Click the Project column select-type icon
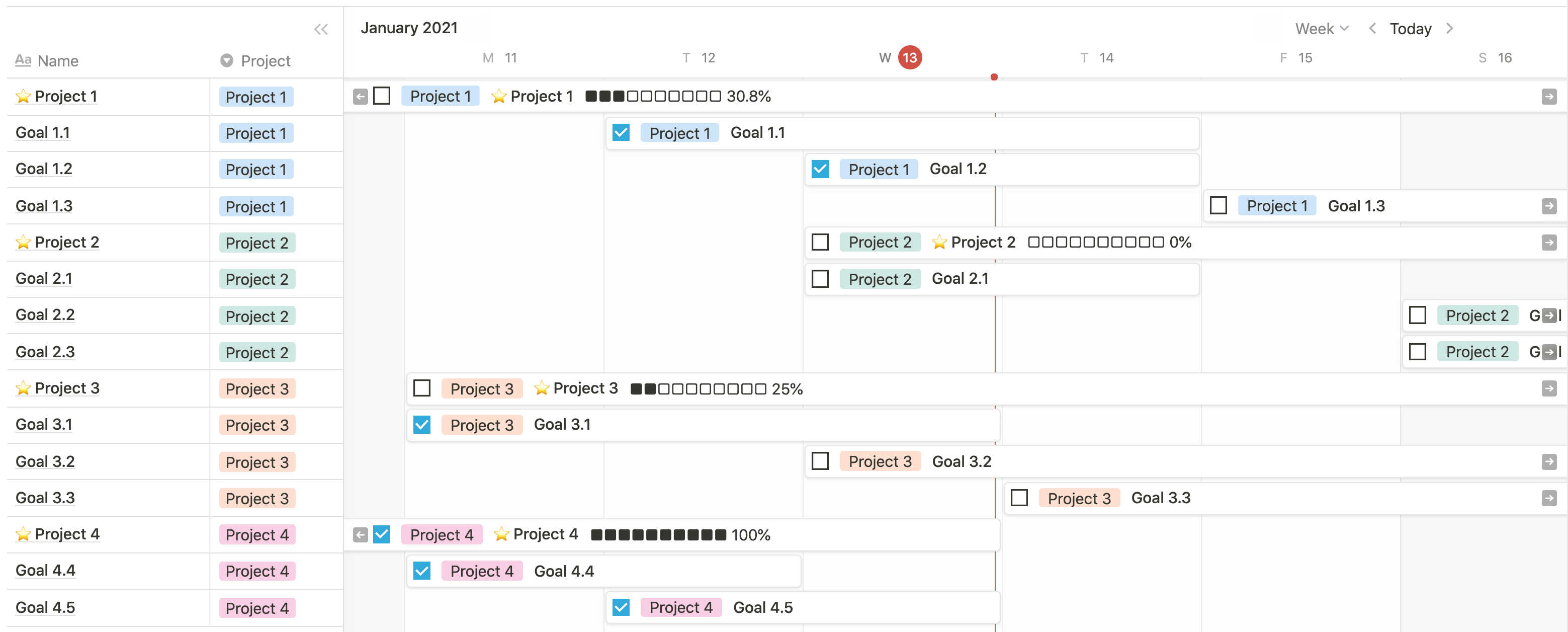 coord(226,60)
